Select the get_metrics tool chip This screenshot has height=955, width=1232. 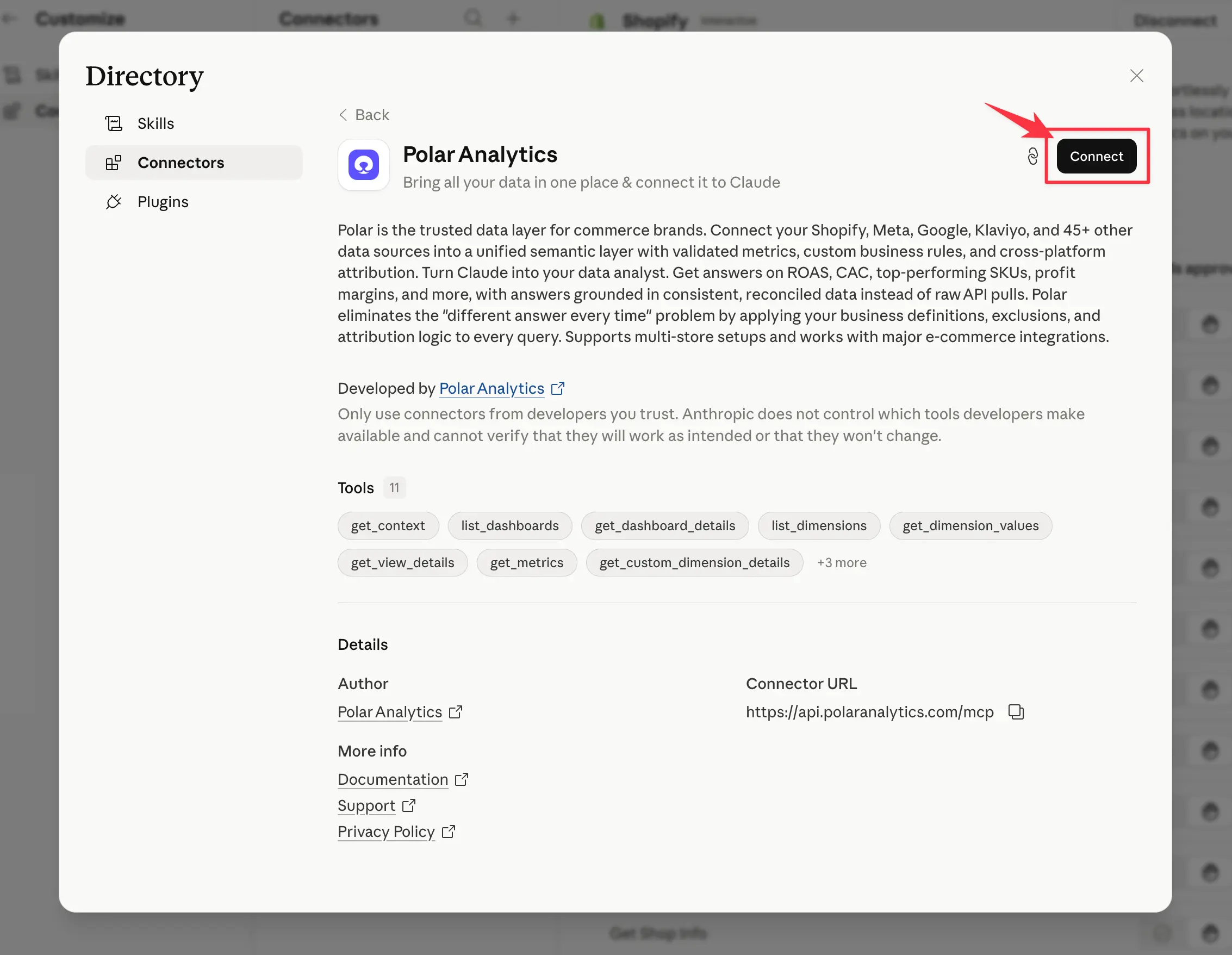(527, 563)
